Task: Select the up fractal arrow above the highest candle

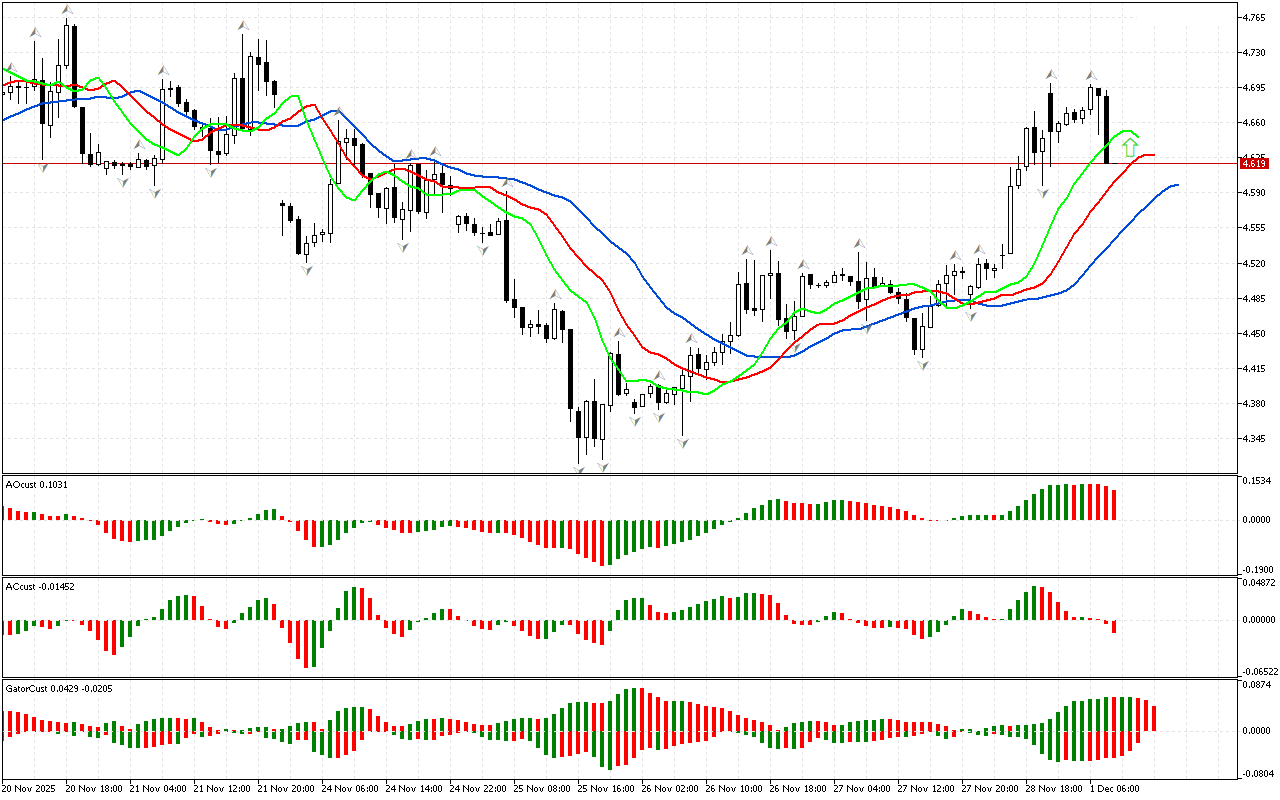Action: click(x=67, y=10)
